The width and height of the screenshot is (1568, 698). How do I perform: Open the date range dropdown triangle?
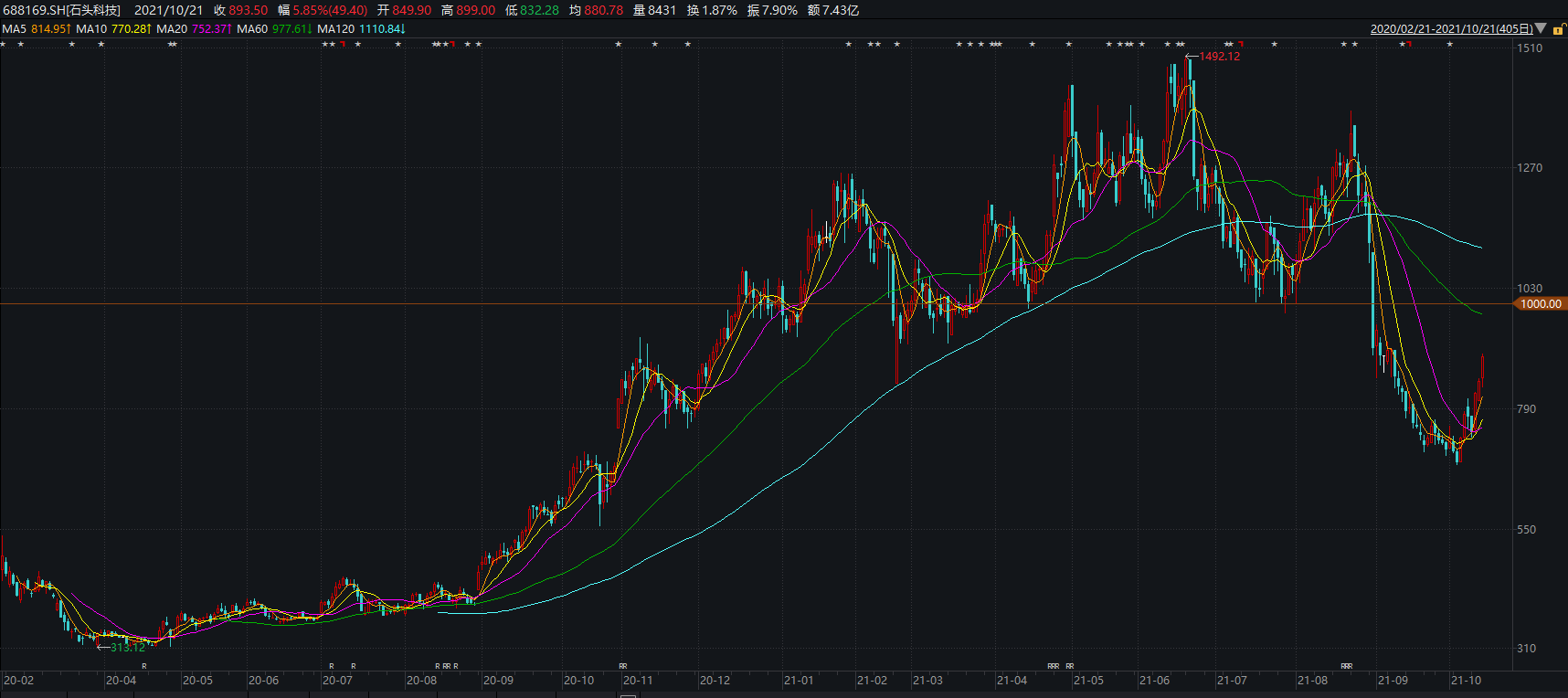point(1542,29)
